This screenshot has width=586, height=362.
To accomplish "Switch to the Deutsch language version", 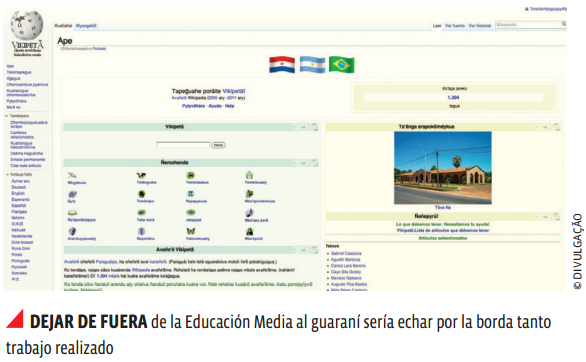I will click(x=19, y=187).
